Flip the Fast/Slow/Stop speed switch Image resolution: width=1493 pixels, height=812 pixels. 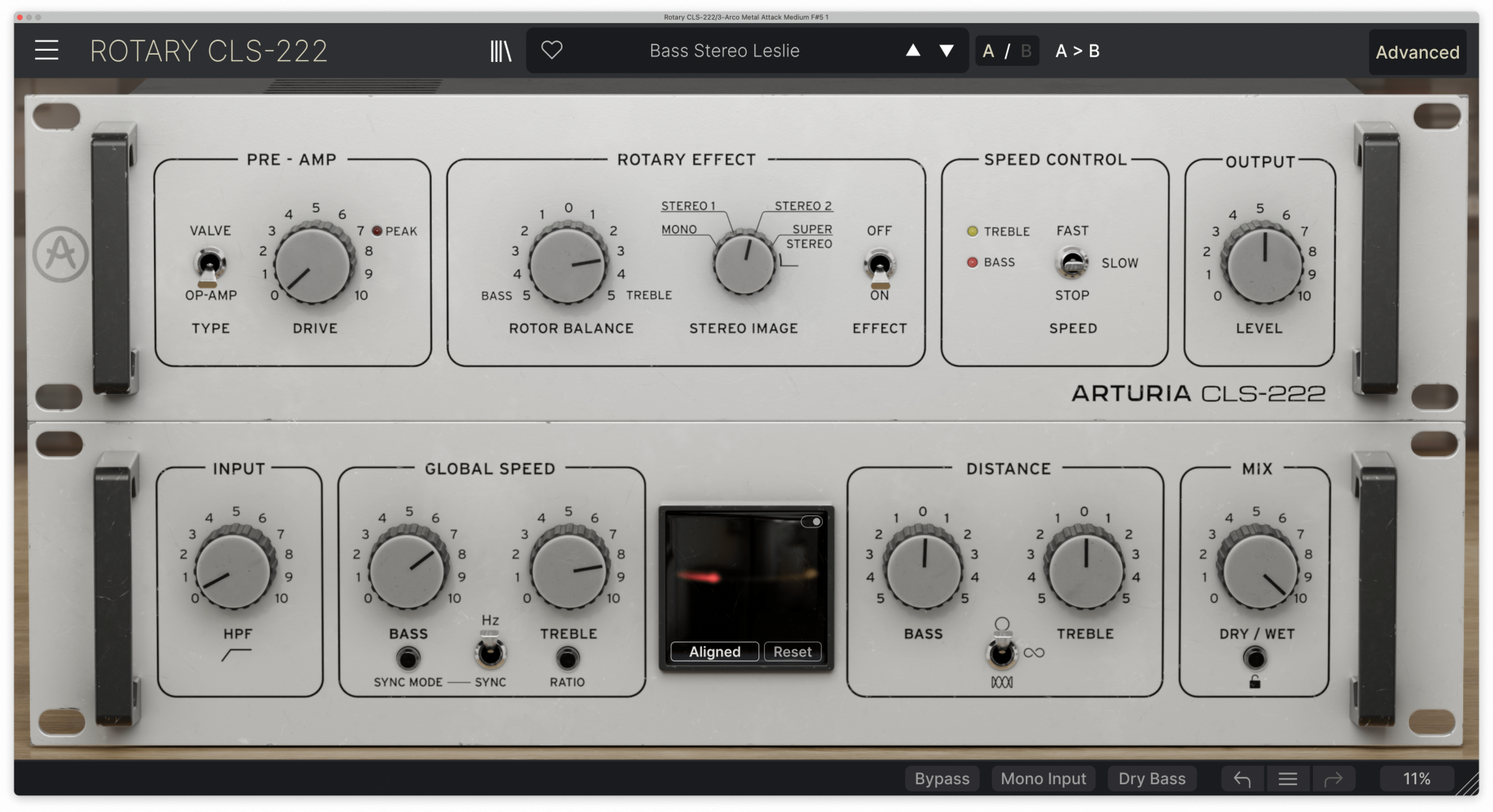[1071, 263]
